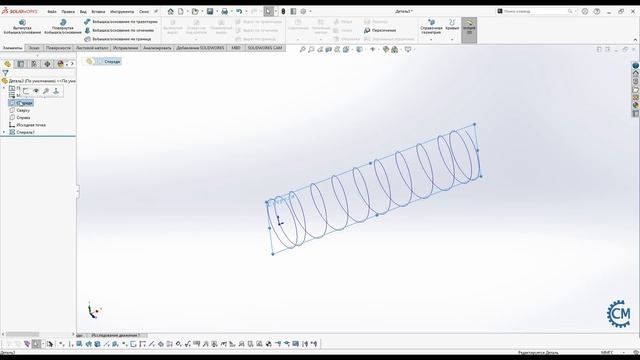Select the Swept Boss/Base tool

coord(121,22)
